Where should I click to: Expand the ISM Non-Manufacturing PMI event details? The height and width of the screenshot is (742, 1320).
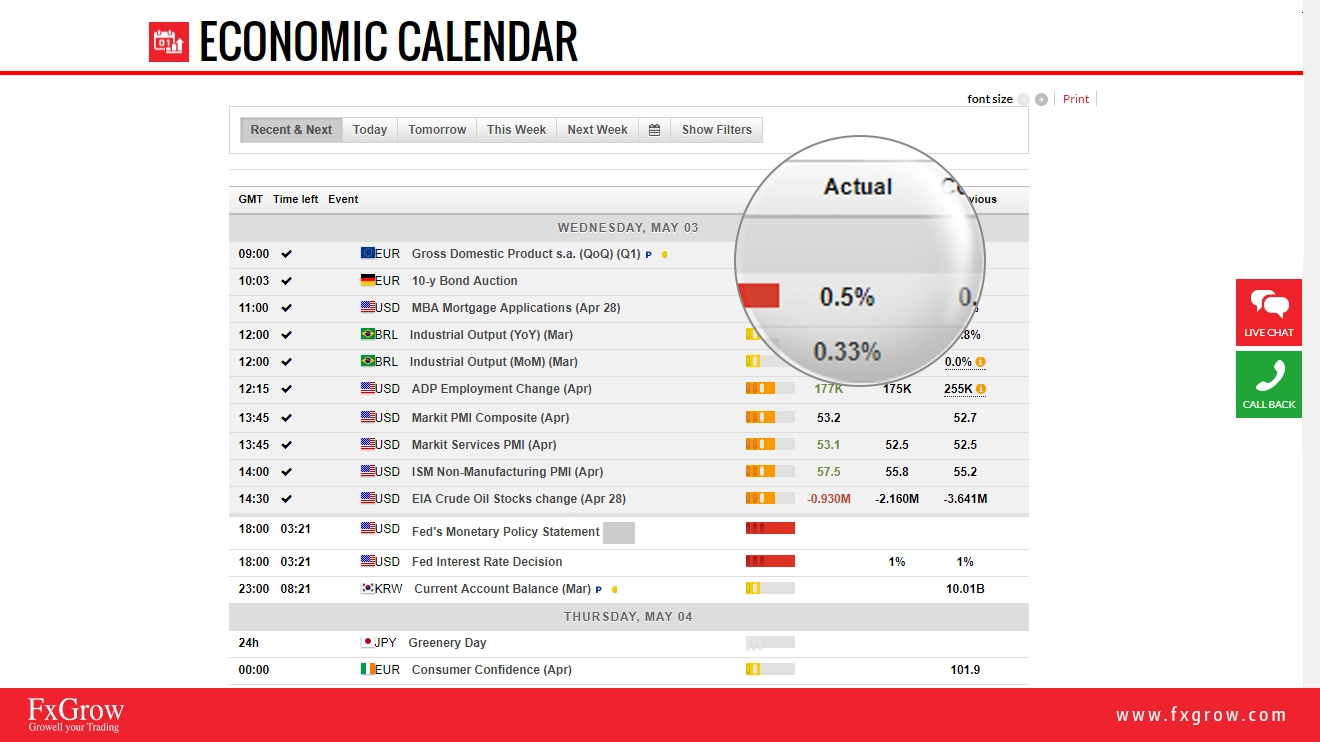pyautogui.click(x=507, y=472)
